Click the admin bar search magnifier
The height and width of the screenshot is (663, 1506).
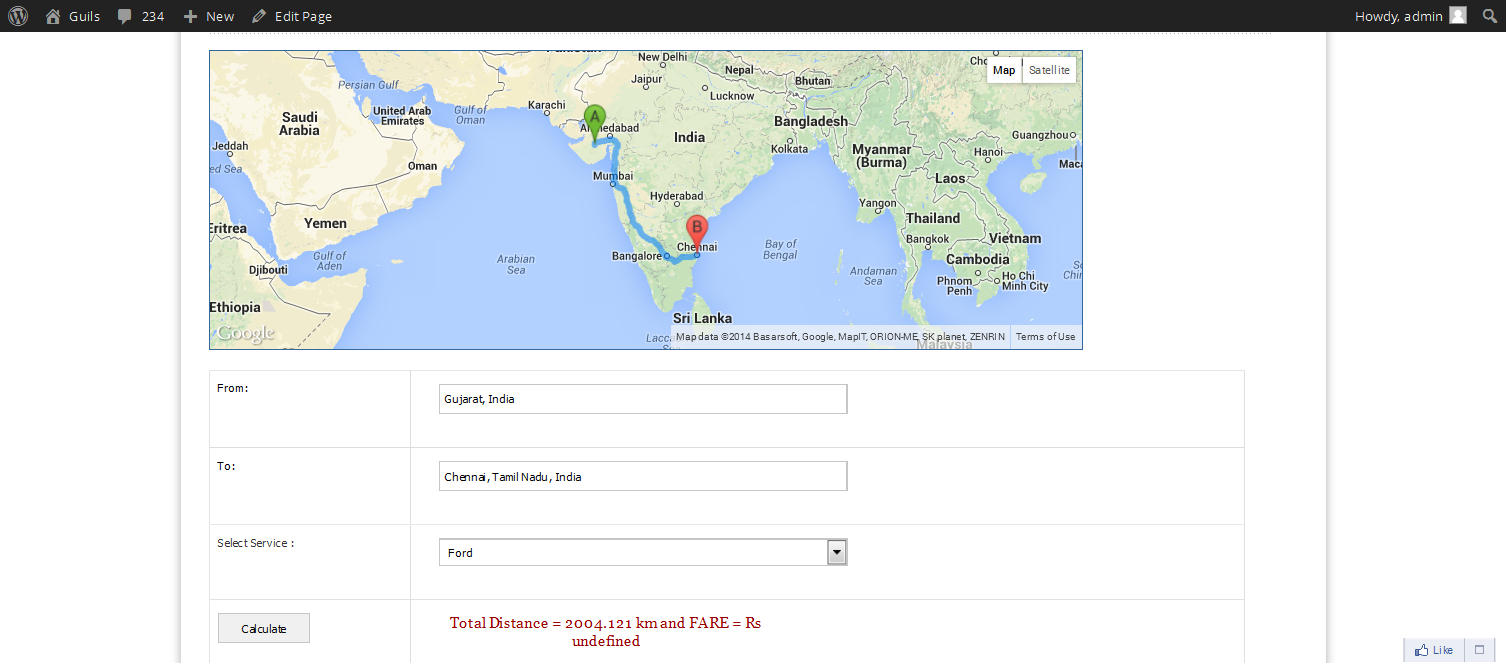[x=1489, y=16]
